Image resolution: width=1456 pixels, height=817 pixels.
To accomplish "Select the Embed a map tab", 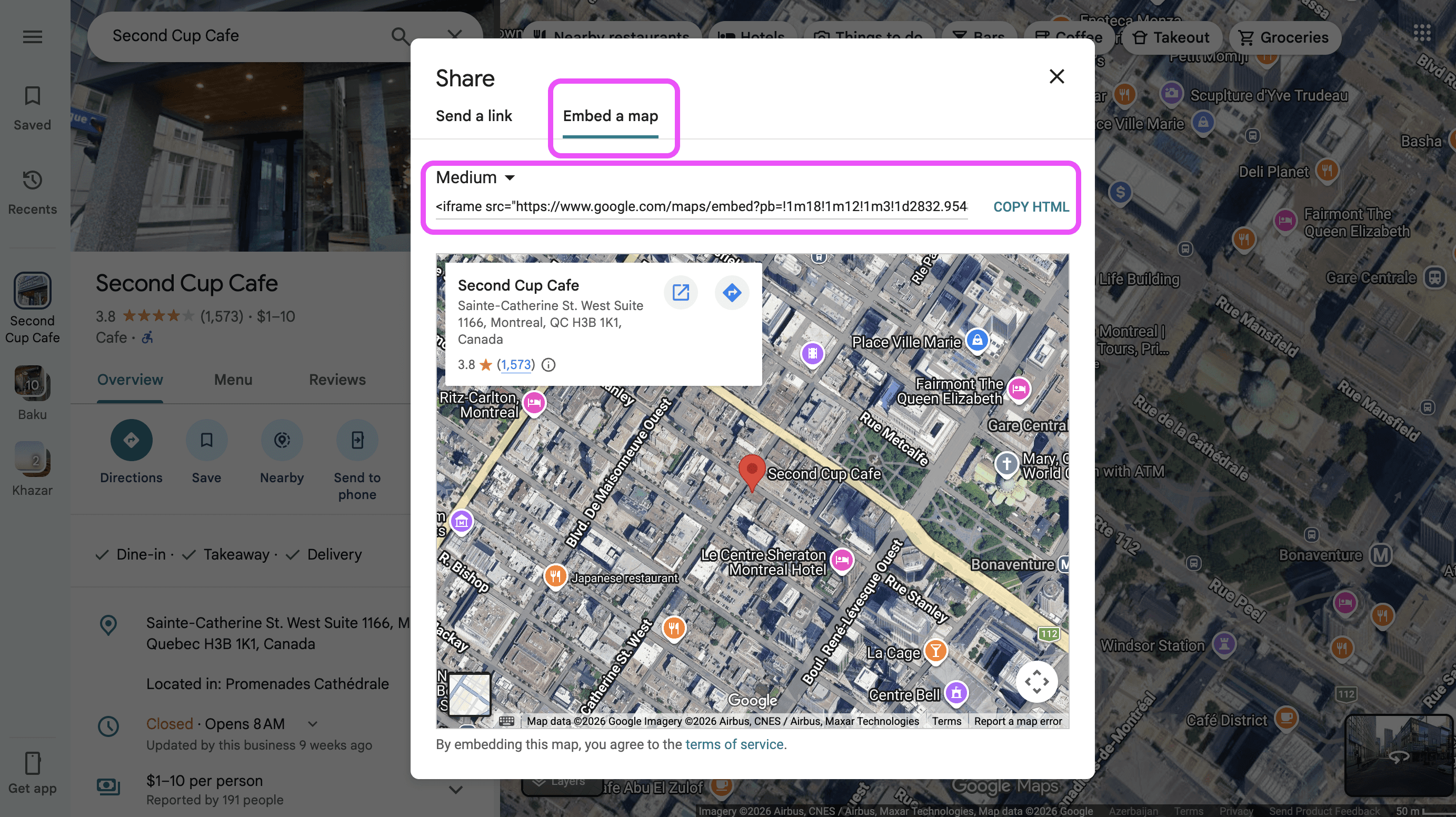I will 611,116.
